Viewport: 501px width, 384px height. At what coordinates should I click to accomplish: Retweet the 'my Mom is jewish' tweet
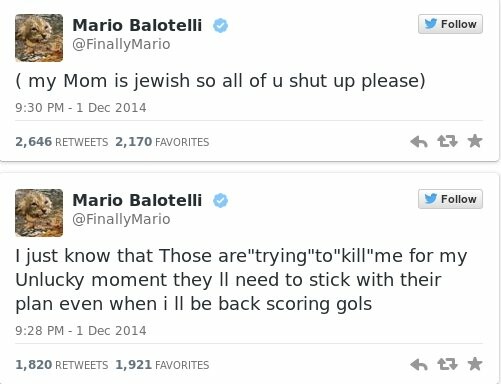[447, 141]
